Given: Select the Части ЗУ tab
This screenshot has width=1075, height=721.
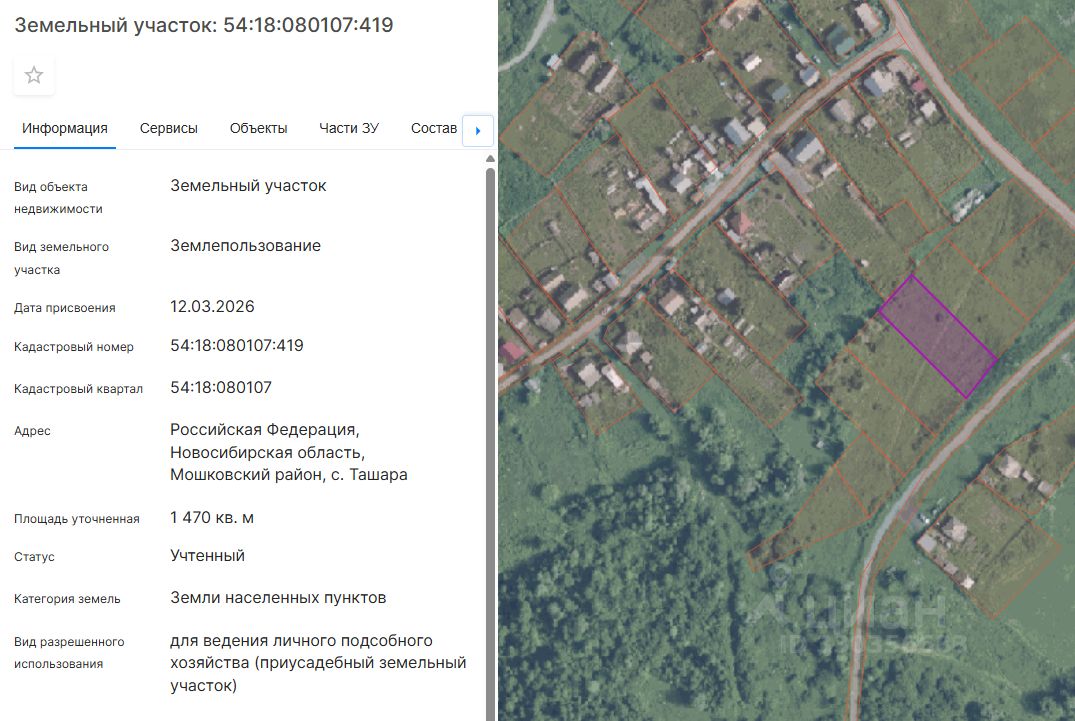Looking at the screenshot, I should coord(348,128).
